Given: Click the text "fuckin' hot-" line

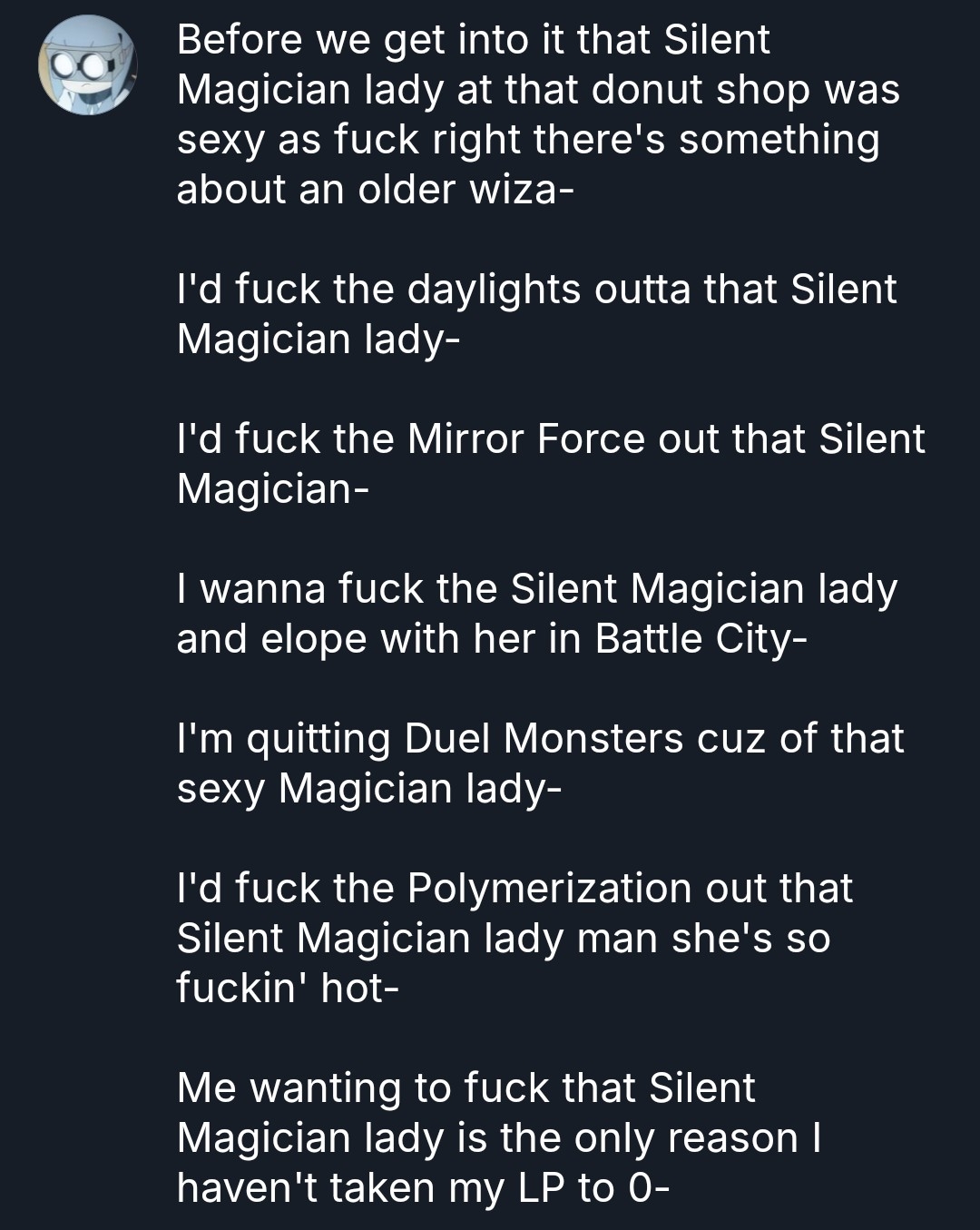Looking at the screenshot, I should [x=287, y=988].
